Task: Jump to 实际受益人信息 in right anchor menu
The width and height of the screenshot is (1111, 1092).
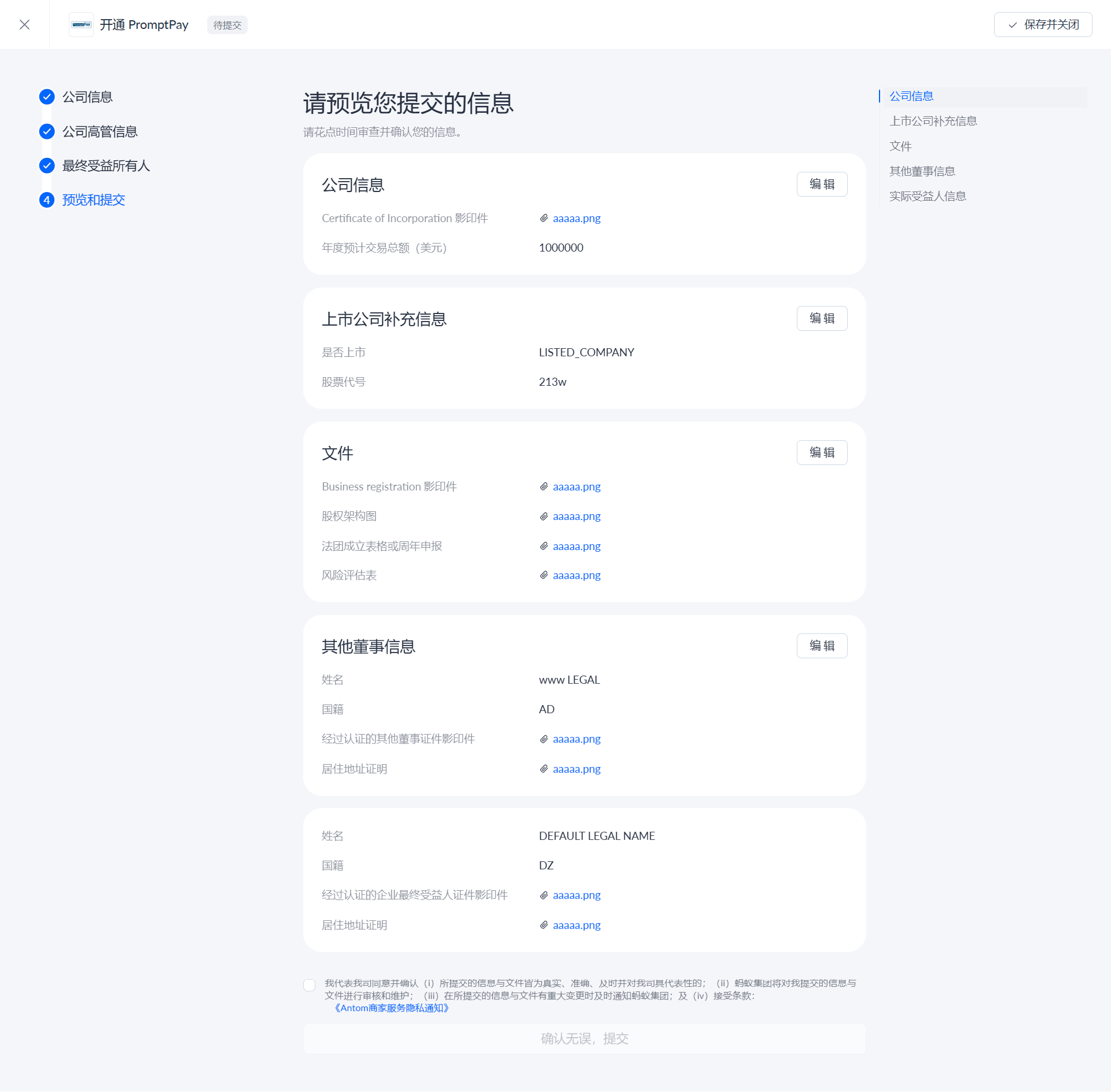Action: (928, 196)
